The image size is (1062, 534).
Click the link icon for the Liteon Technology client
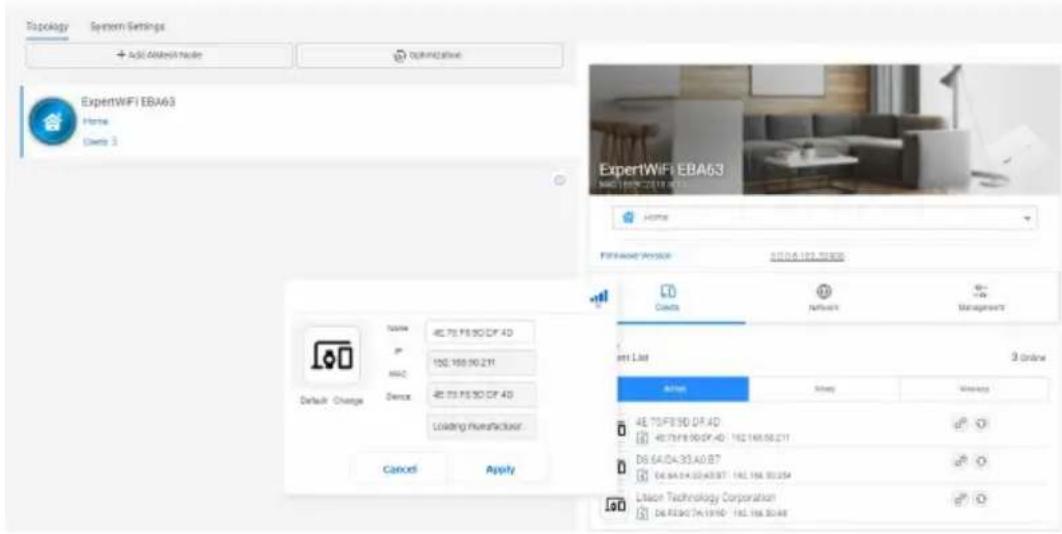960,499
